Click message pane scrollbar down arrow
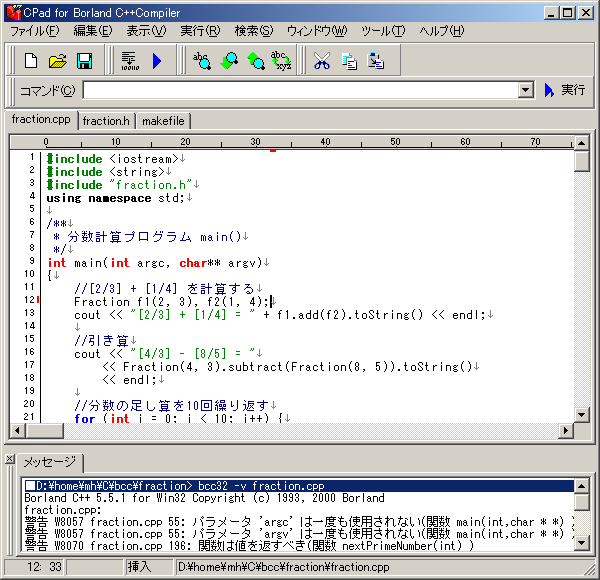Viewport: 600px width, 580px height. 582,543
